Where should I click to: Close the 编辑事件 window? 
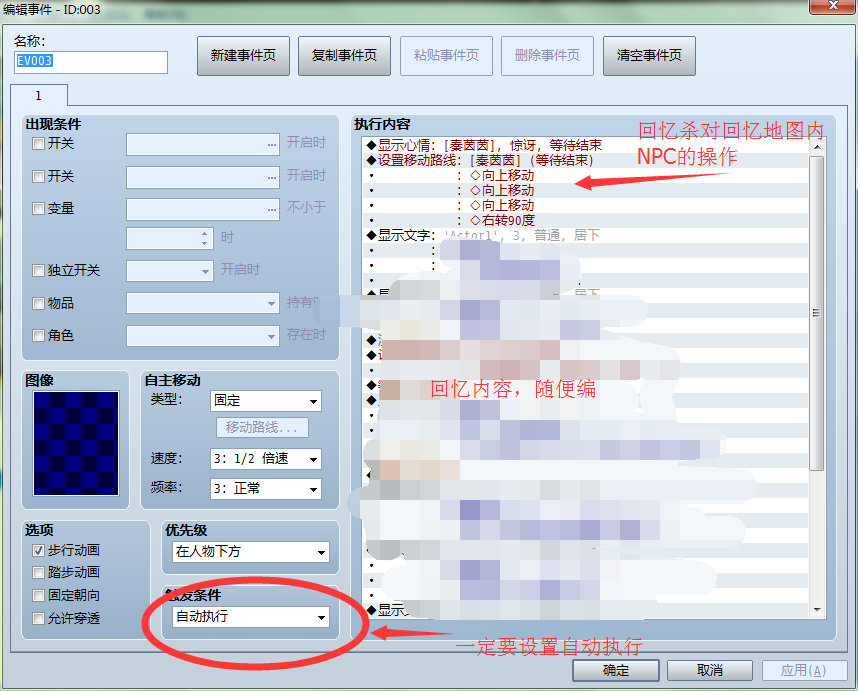point(833,6)
